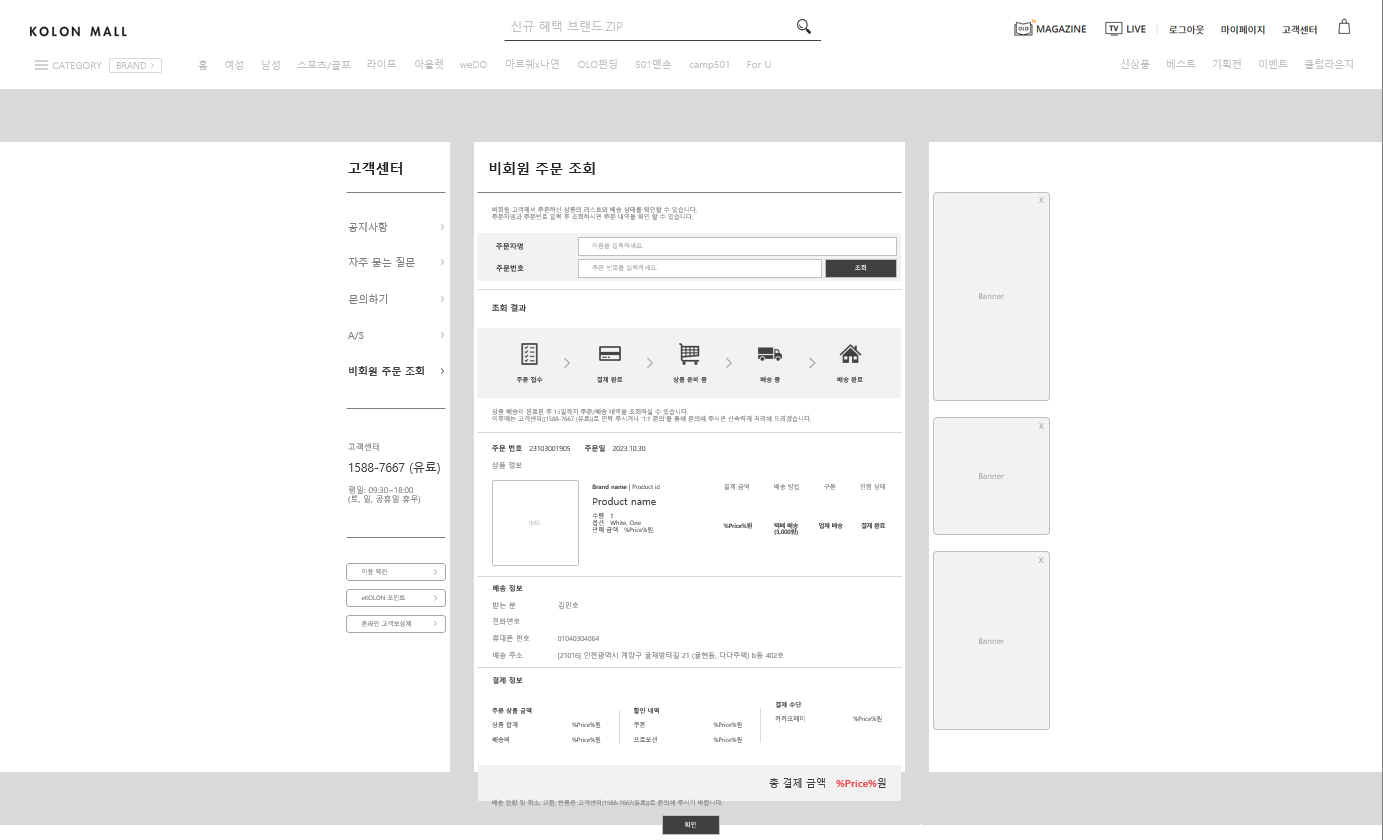Open eKOLON 포인트 sidebar button
The width and height of the screenshot is (1383, 840).
(x=396, y=598)
